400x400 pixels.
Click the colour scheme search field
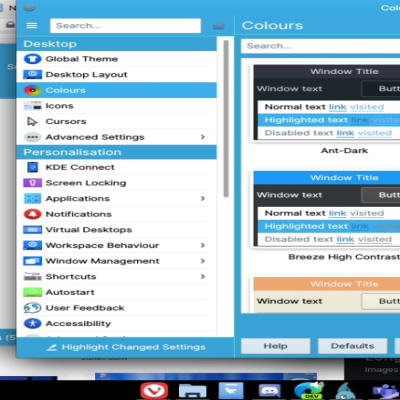(321, 46)
